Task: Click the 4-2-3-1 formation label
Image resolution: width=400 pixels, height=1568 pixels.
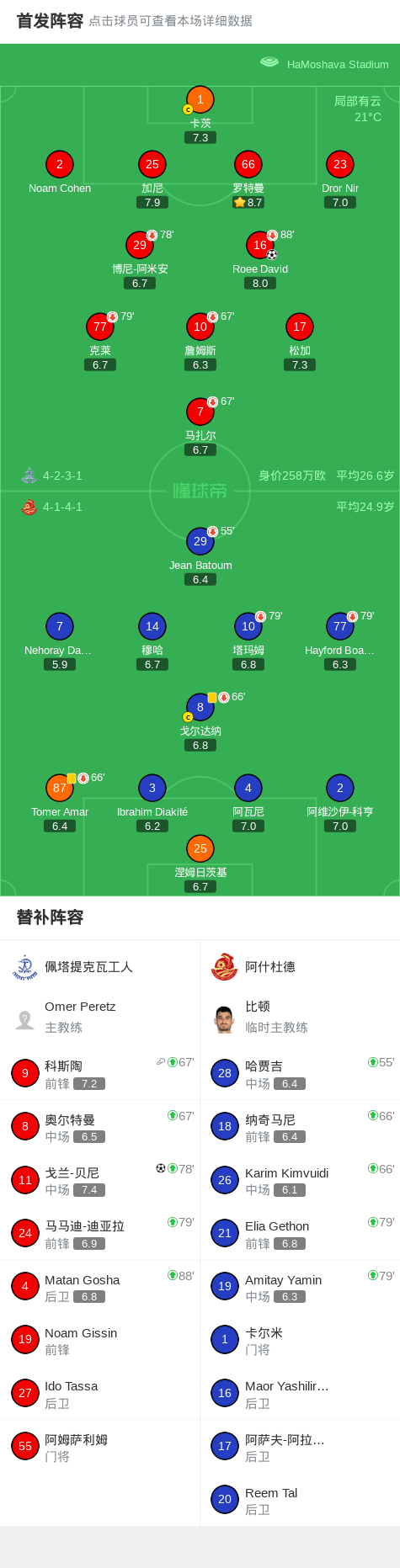Action: pyautogui.click(x=62, y=476)
